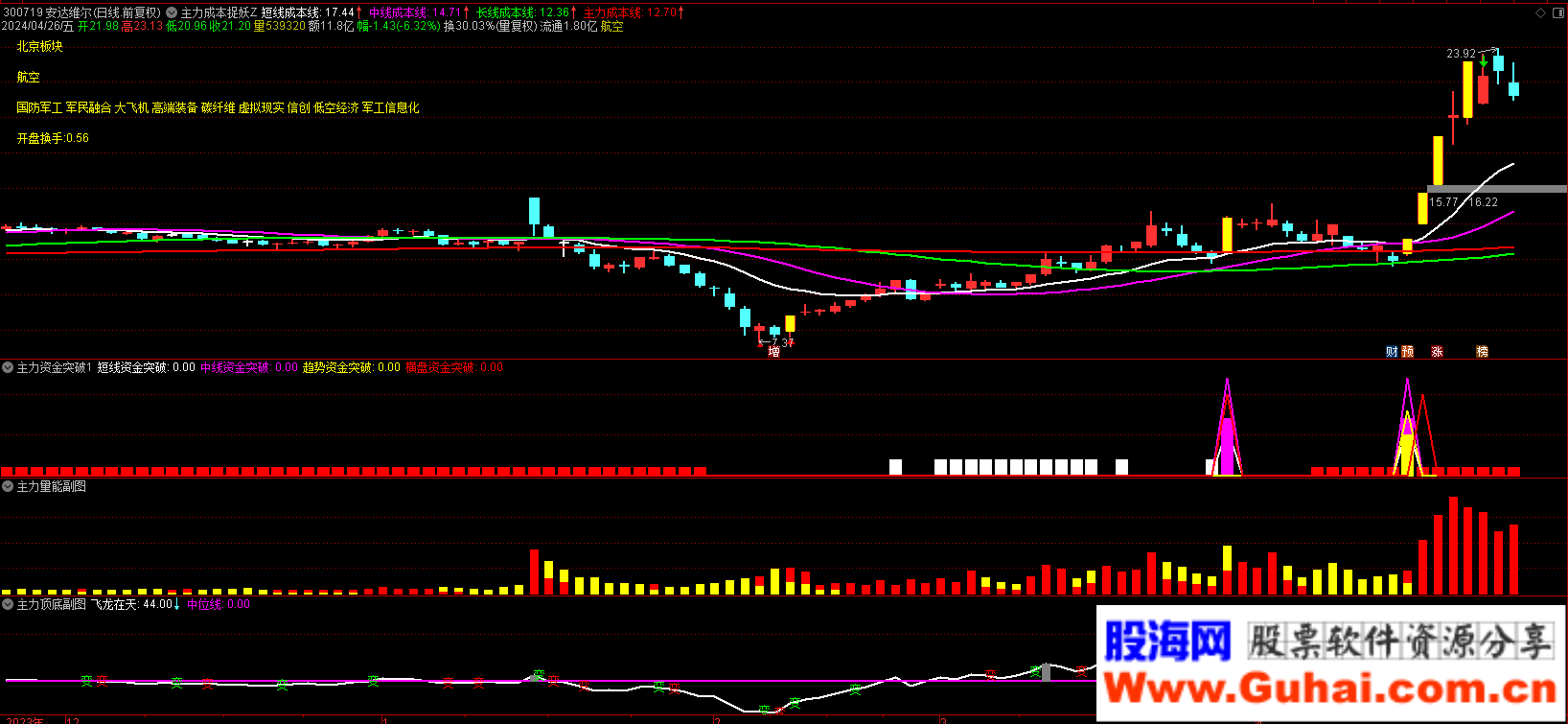Click the yellow 航空 sector link in header
Viewport: 1568px width, 724px height.
click(611, 27)
